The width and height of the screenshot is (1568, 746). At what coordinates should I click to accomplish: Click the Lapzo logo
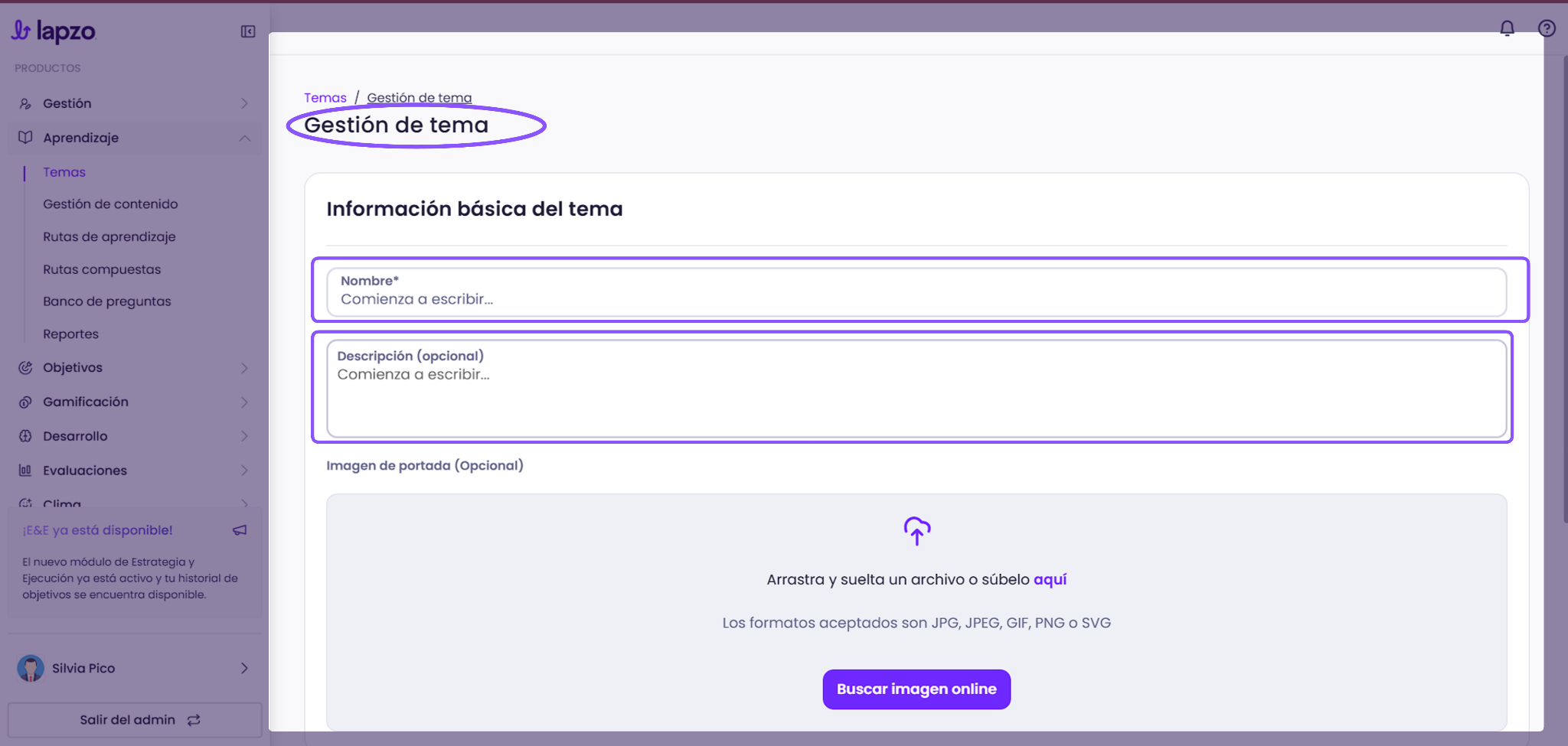53,31
